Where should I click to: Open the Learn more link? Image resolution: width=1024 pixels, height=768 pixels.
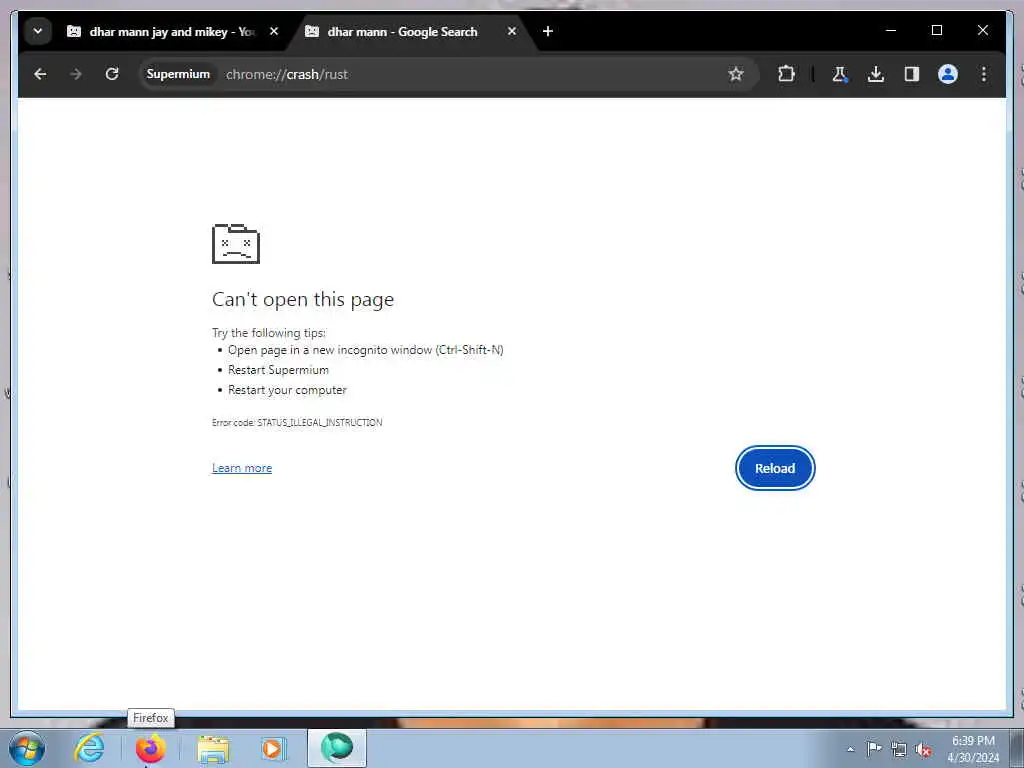coord(242,468)
